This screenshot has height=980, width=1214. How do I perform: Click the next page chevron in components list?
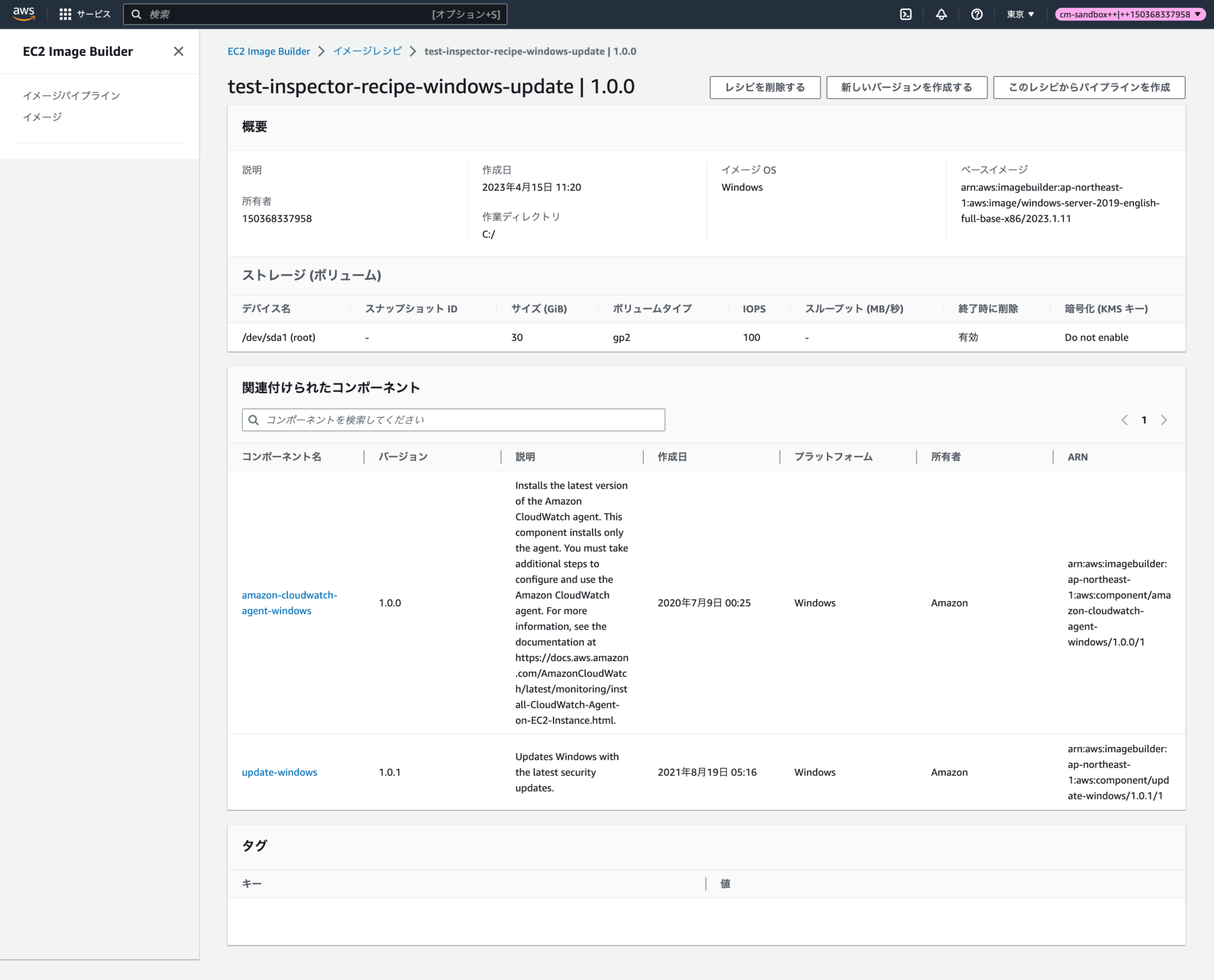(x=1164, y=420)
